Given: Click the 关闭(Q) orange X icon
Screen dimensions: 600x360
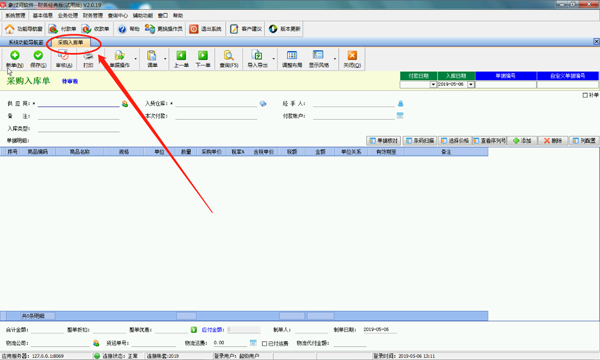Looking at the screenshot, I should click(352, 56).
